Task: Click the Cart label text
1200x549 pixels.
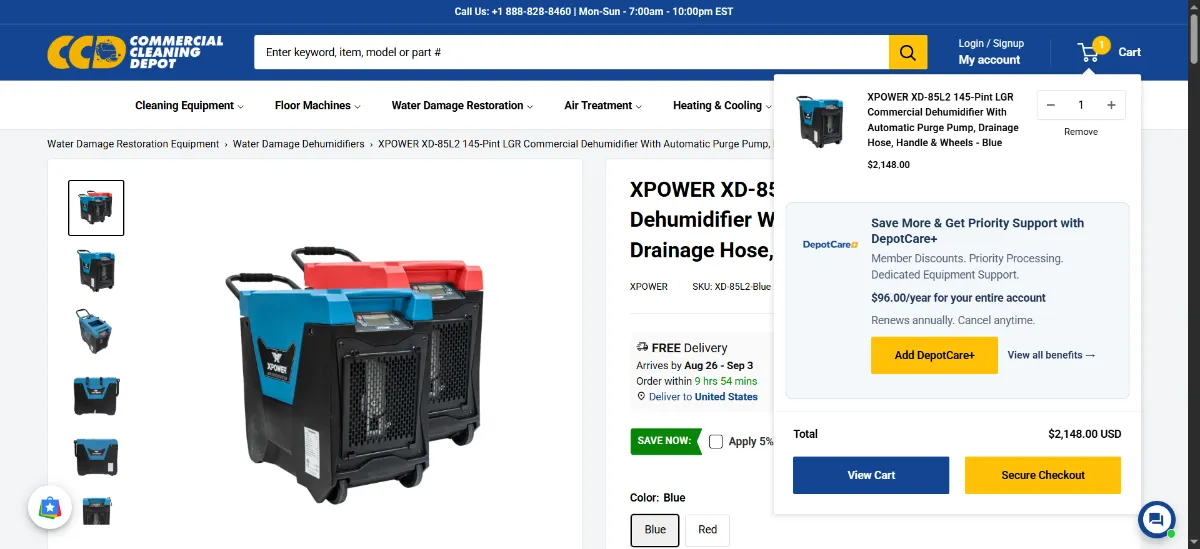Action: (1129, 52)
